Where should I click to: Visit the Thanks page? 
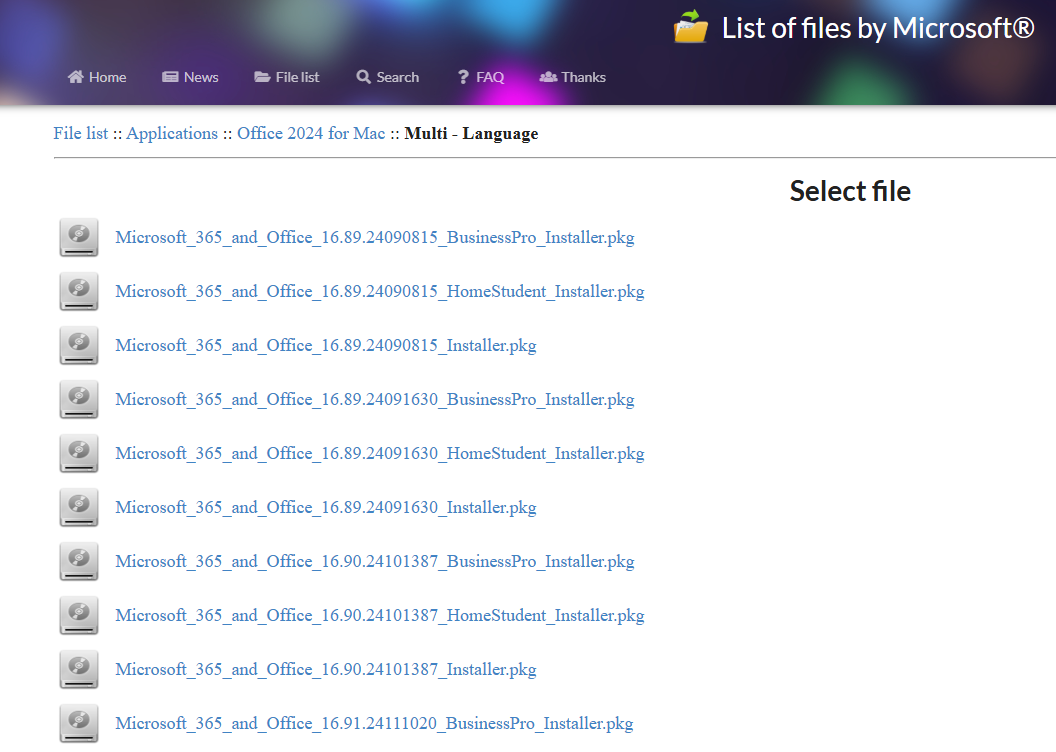click(x=573, y=77)
